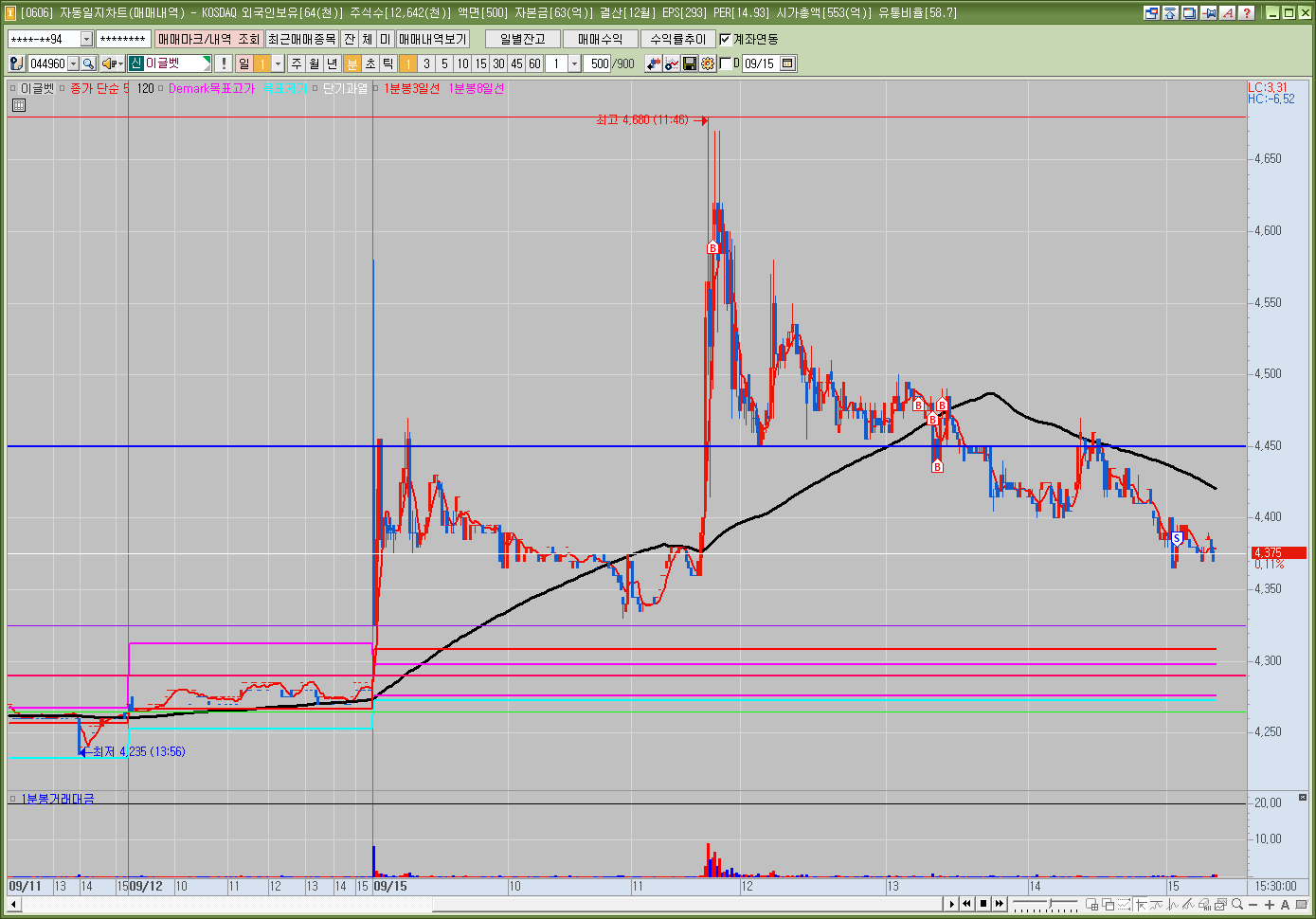Viewport: 1316px width, 919px height.
Task: Switch to the 년 (yearly) chart tab
Action: pyautogui.click(x=333, y=63)
